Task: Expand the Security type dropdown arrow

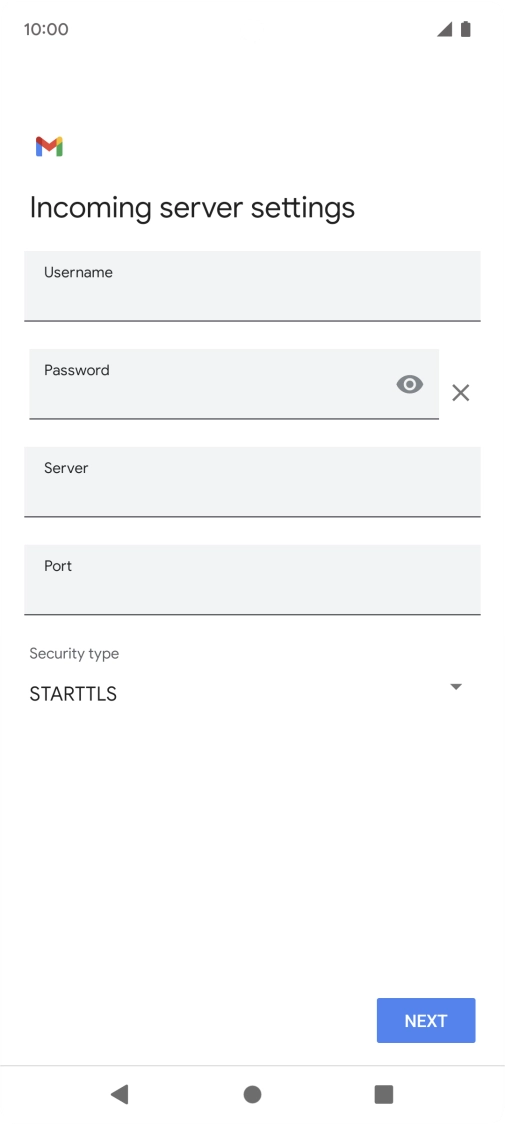Action: pos(456,687)
